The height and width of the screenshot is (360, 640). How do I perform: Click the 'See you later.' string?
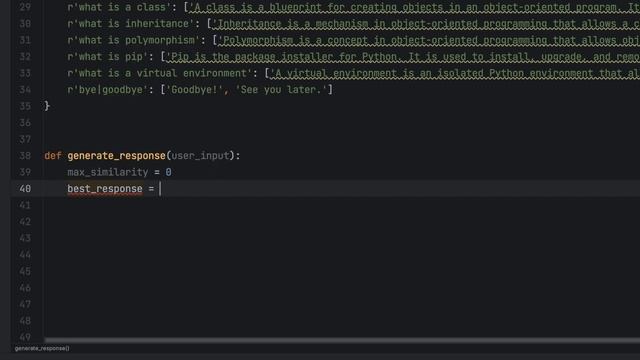click(x=281, y=90)
